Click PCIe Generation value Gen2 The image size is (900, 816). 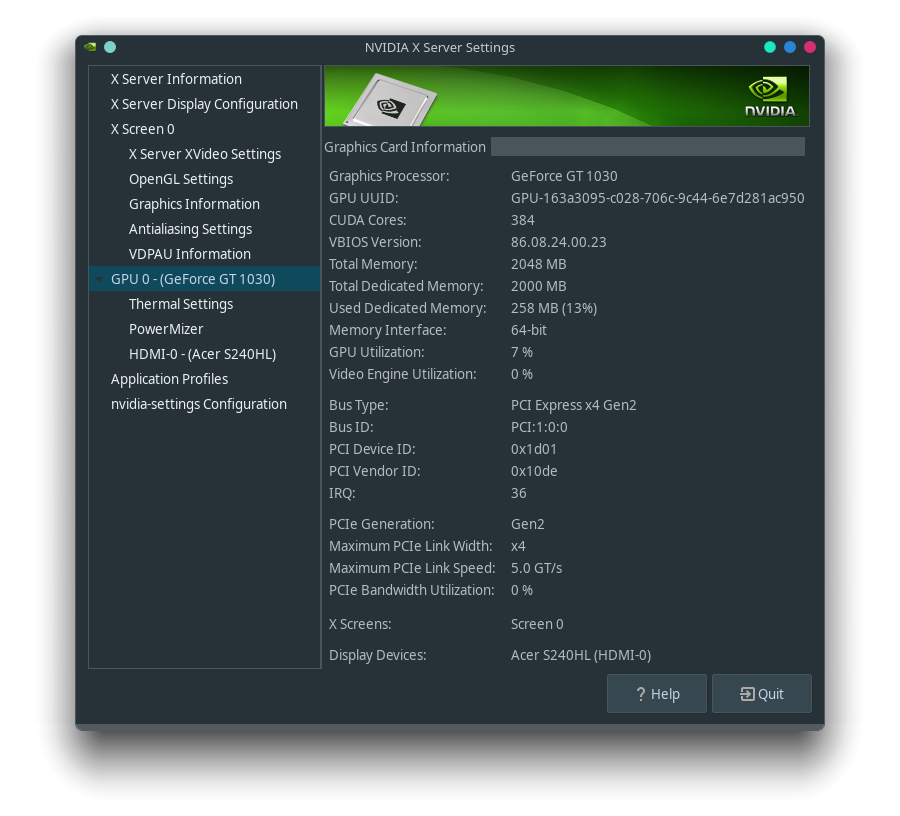(x=527, y=524)
